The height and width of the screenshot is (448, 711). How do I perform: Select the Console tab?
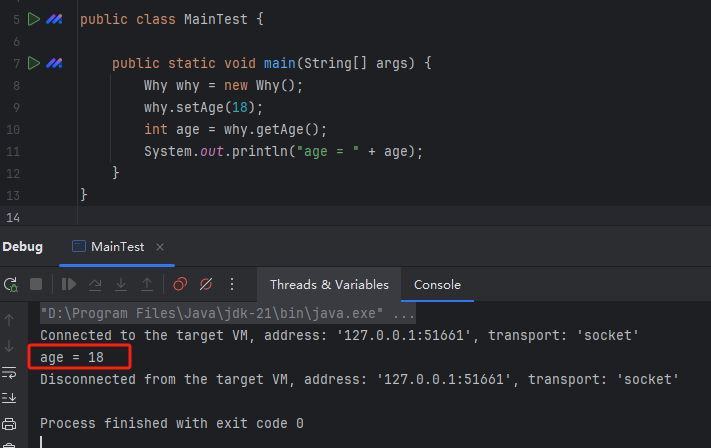pos(437,284)
